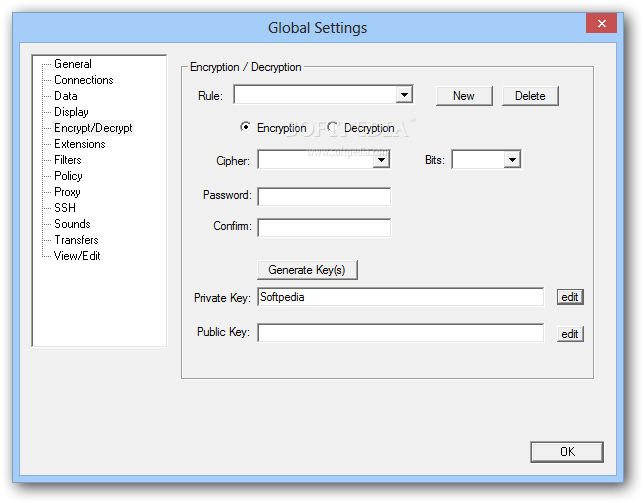The image size is (644, 503).
Task: Select Connections in the settings tree
Action: tap(83, 80)
